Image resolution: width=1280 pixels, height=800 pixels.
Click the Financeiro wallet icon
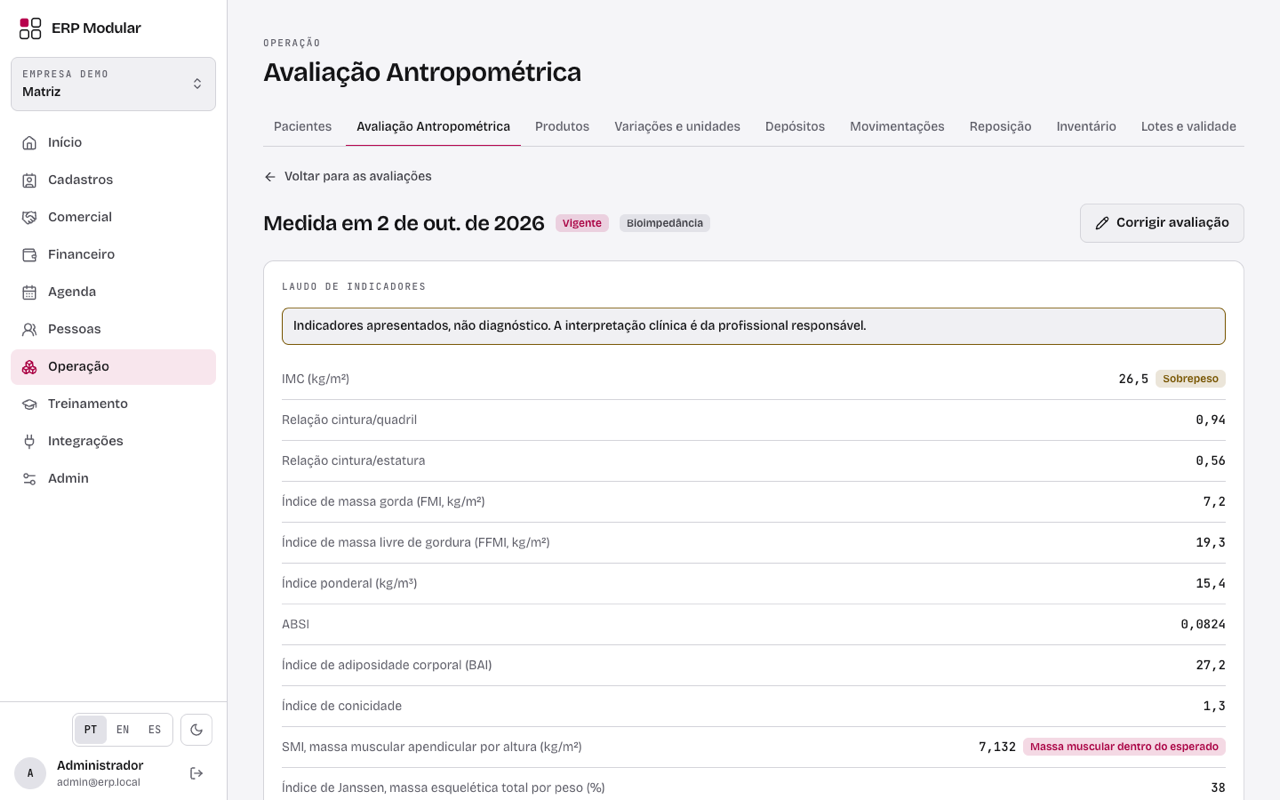point(30,255)
